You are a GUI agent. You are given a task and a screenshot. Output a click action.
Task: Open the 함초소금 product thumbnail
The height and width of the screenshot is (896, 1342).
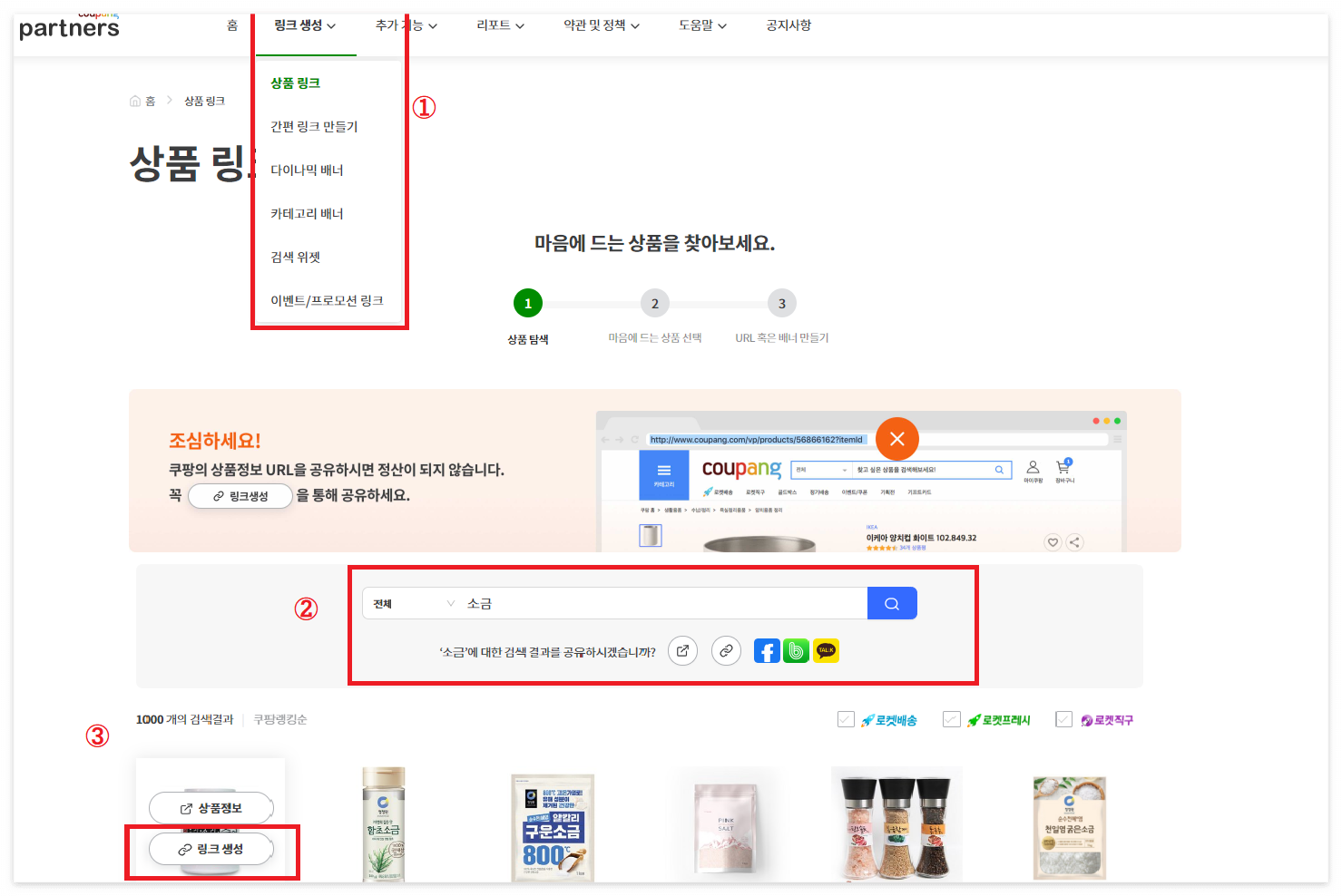coord(383,823)
